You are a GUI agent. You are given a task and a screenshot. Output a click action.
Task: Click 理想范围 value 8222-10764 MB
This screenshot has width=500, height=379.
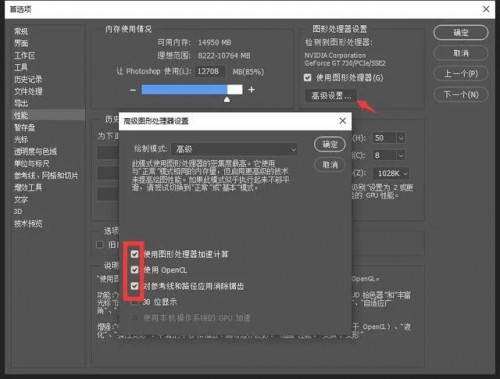click(x=224, y=55)
